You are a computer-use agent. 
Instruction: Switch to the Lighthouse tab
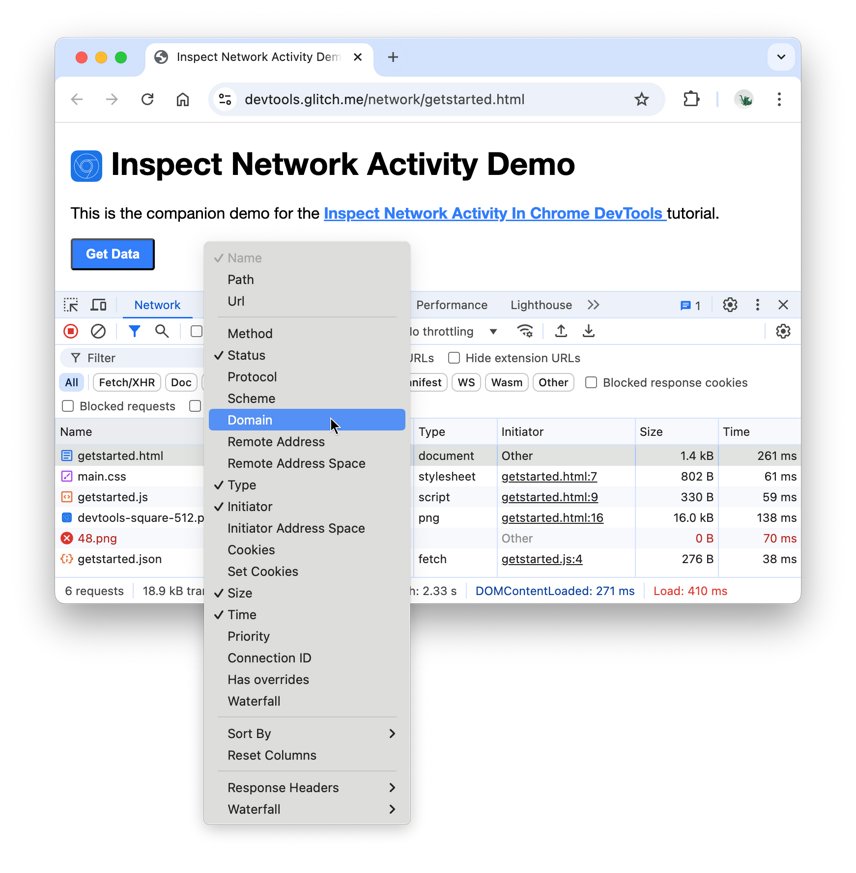541,305
